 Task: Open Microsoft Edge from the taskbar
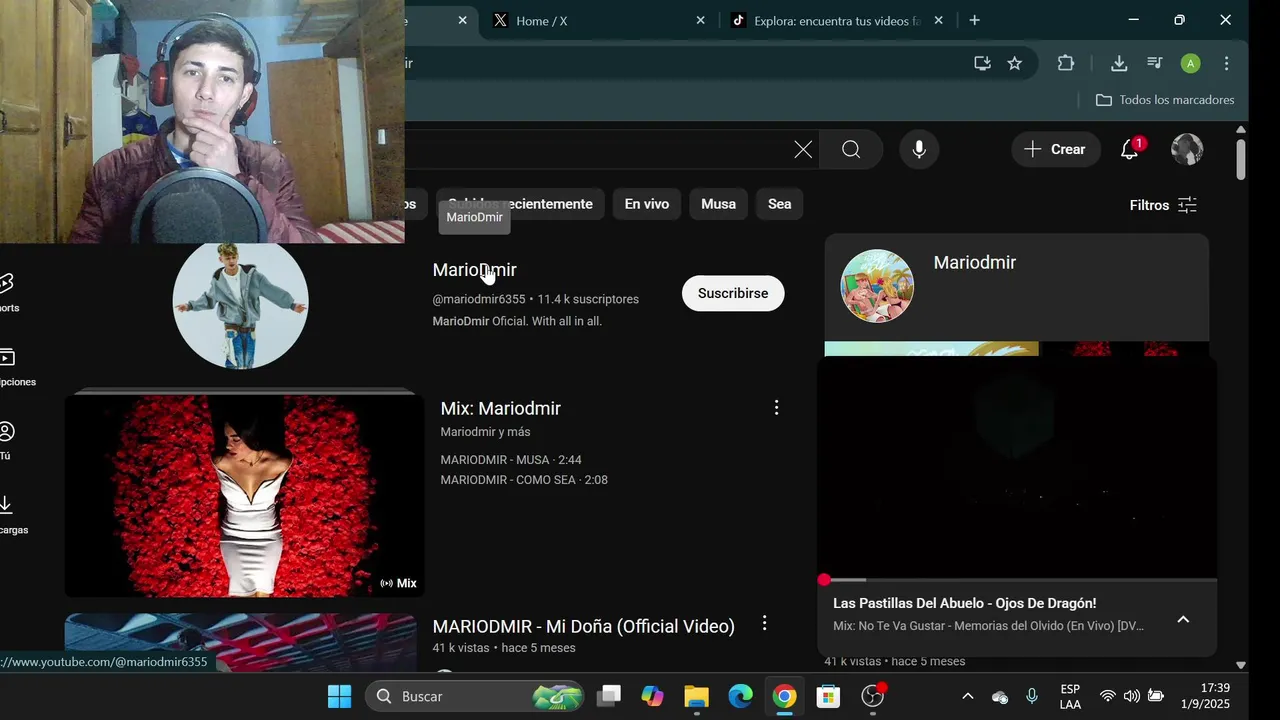(741, 696)
